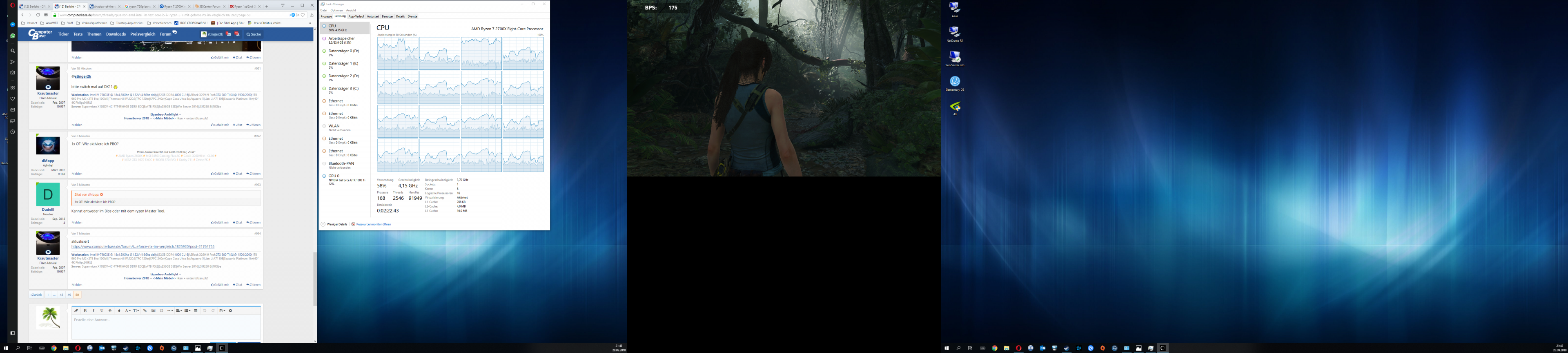
Task: Switch to the 3DCenter Forum browser tab
Action: pyautogui.click(x=211, y=6)
